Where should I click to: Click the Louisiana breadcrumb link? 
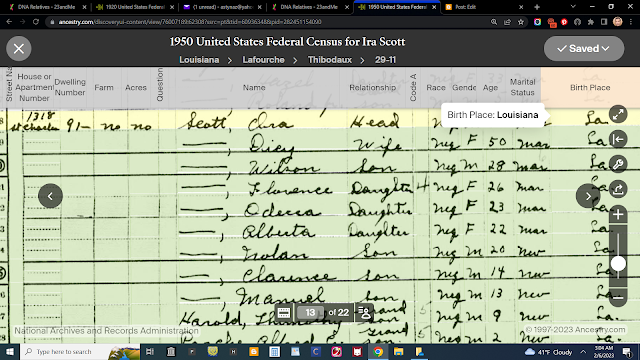(199, 60)
